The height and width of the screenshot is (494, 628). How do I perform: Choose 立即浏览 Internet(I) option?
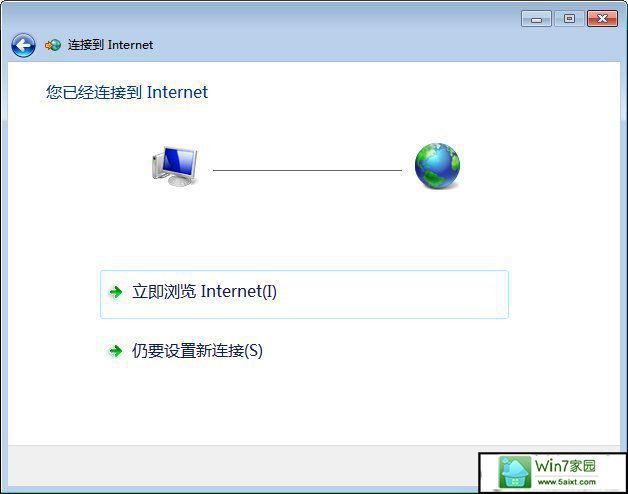[304, 294]
